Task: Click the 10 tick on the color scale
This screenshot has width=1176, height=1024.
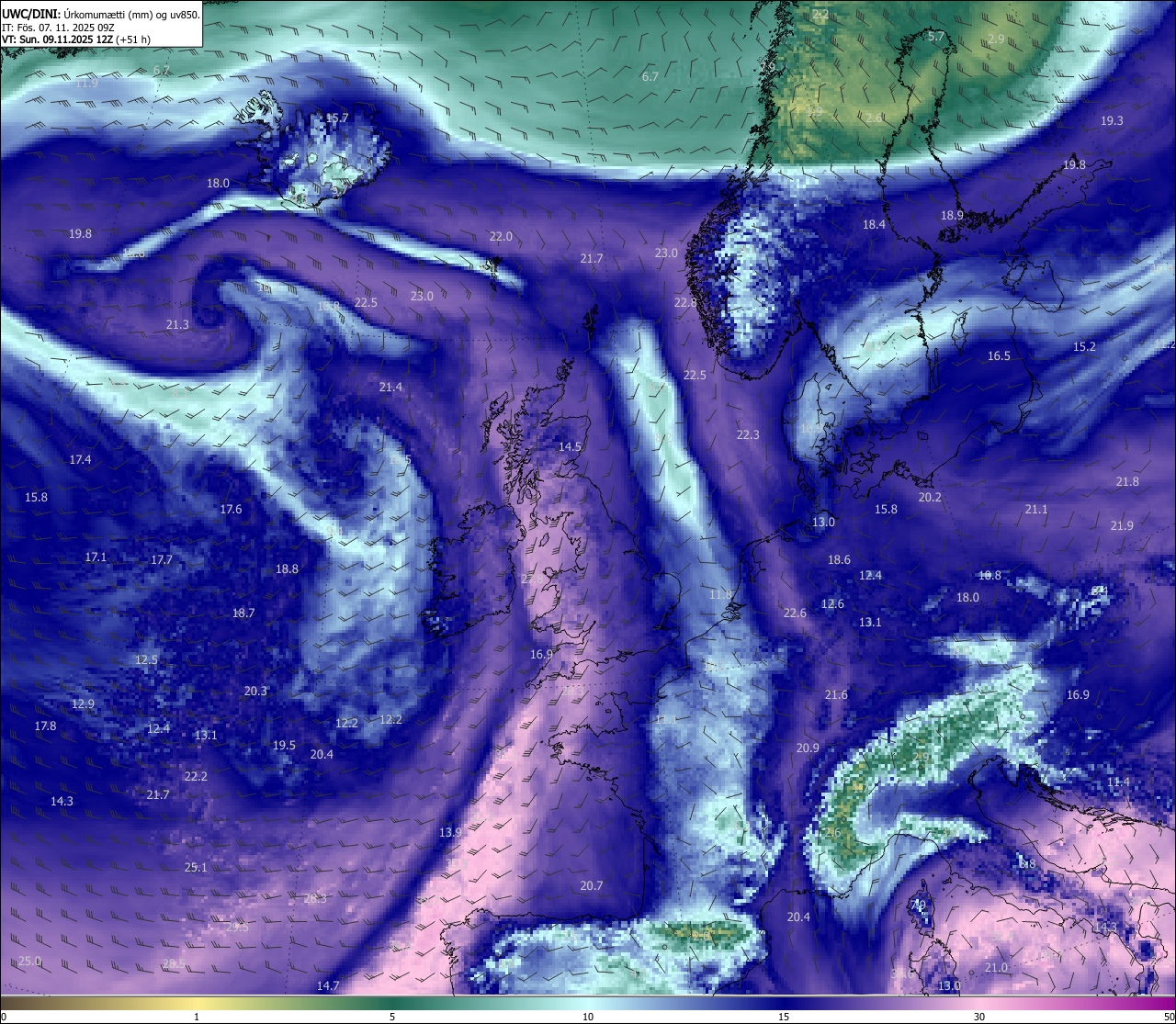Action: click(x=588, y=1017)
